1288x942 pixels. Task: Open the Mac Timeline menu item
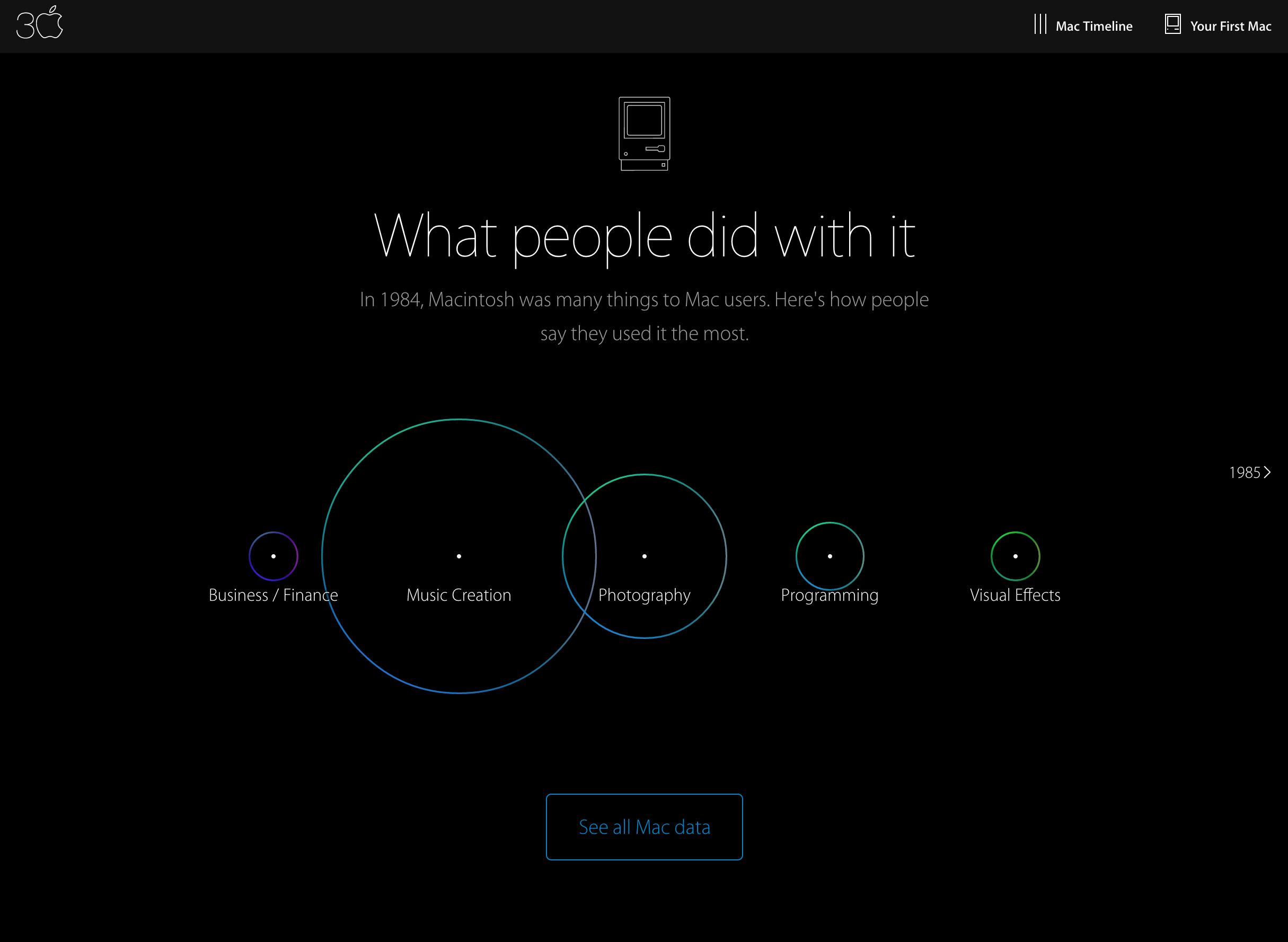click(1093, 26)
